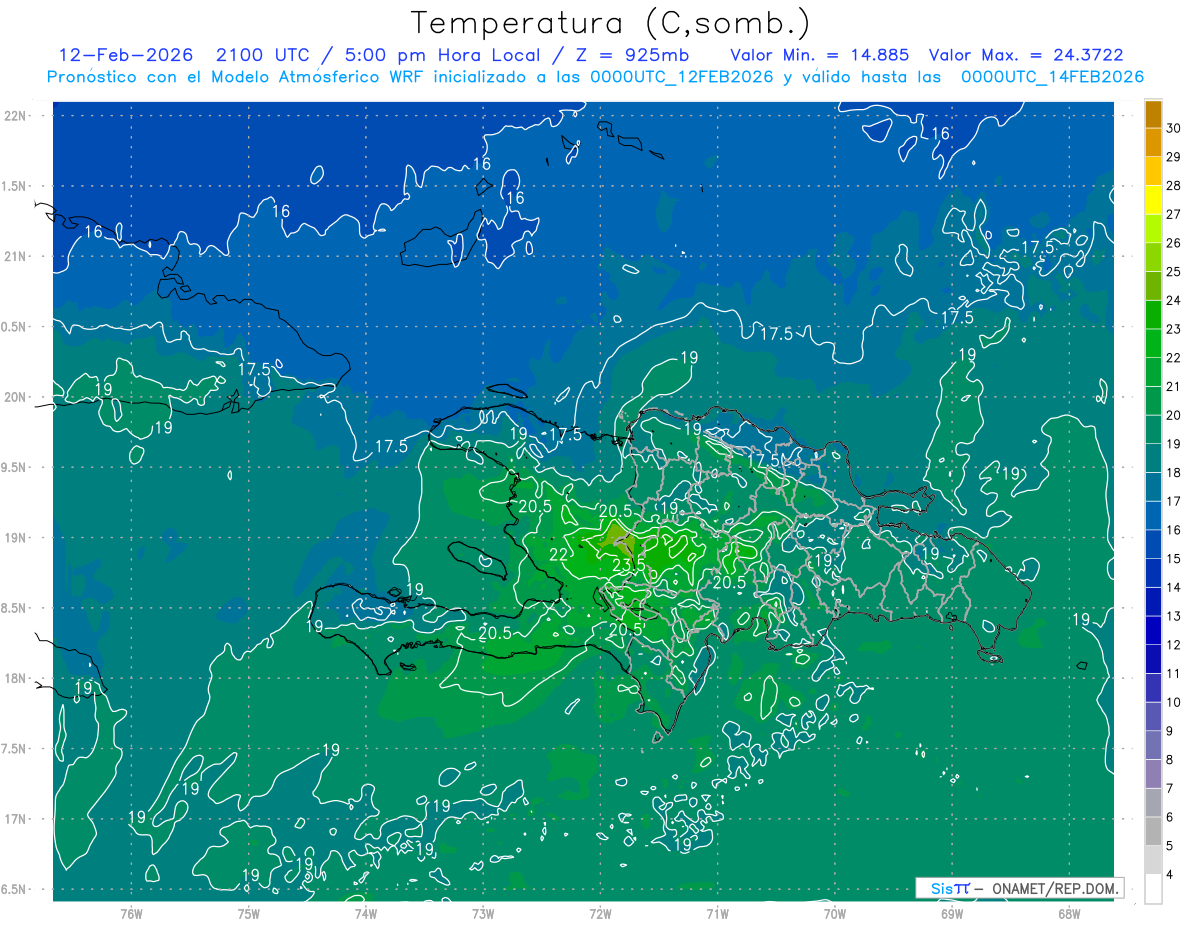The image size is (1200, 927).
Task: Click the legend scale number 24
Action: coord(1174,300)
